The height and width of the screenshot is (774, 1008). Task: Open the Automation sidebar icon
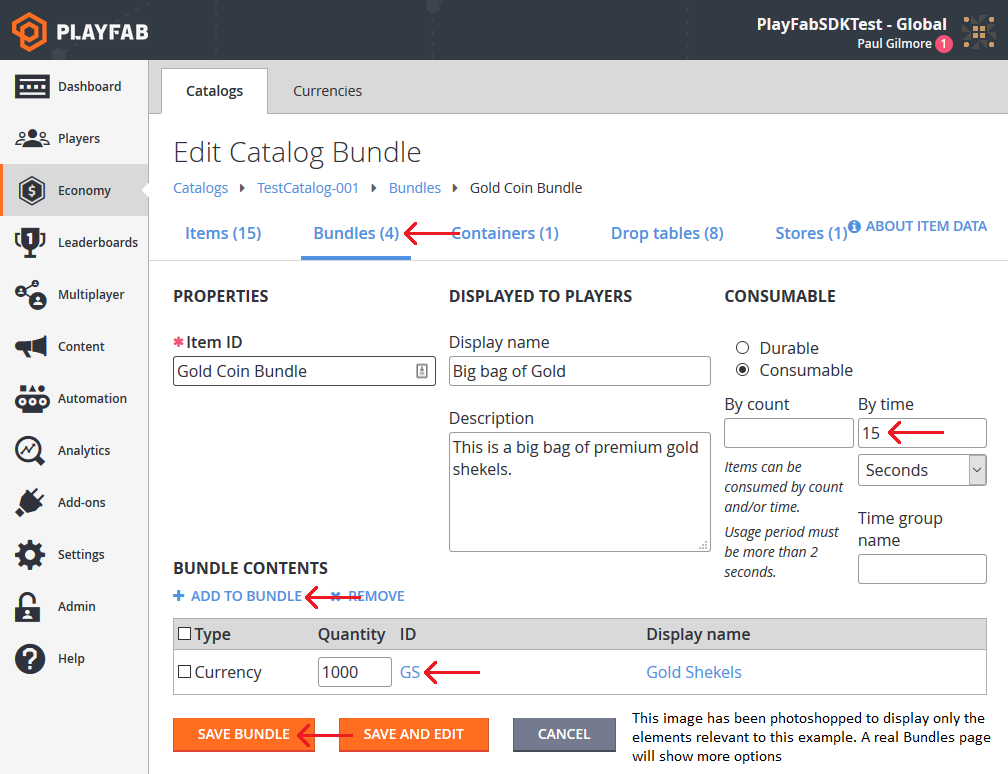click(32, 399)
